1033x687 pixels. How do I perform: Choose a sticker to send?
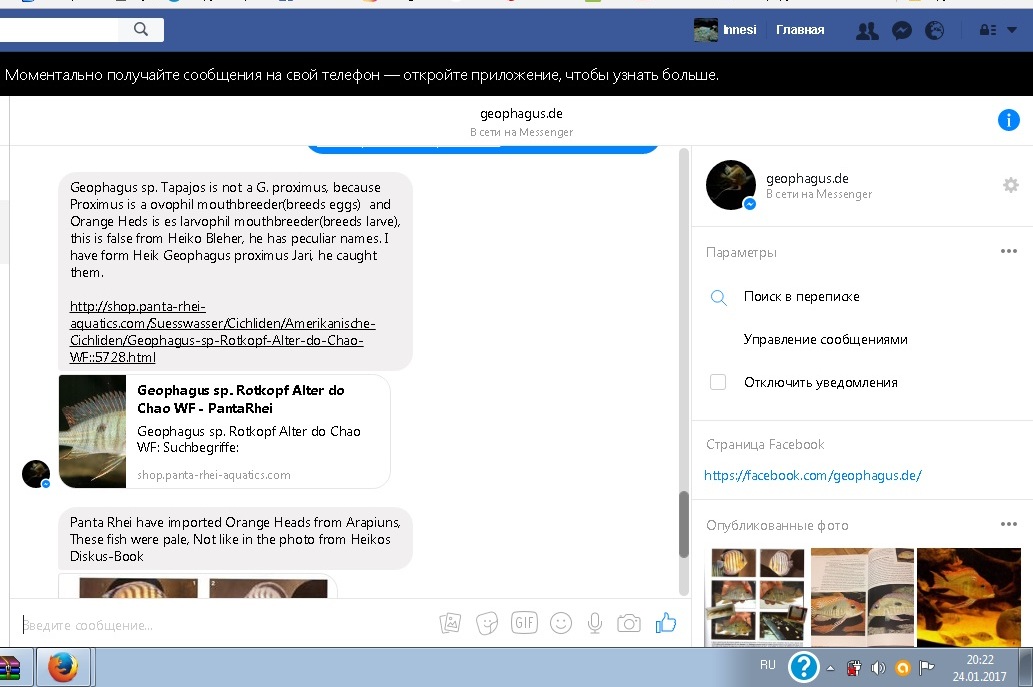(x=487, y=623)
